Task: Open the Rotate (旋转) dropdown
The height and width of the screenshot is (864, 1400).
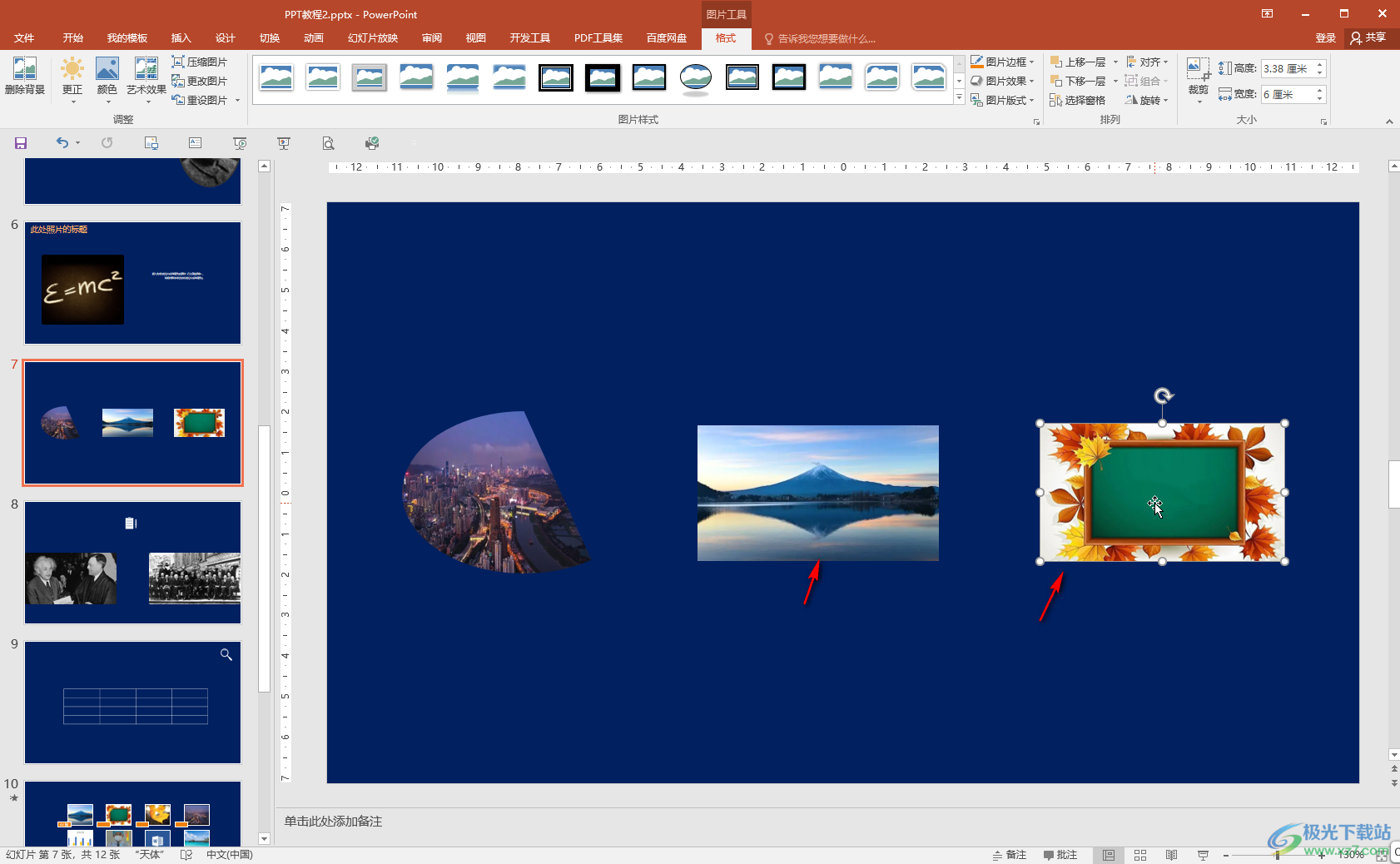Action: [x=1147, y=100]
